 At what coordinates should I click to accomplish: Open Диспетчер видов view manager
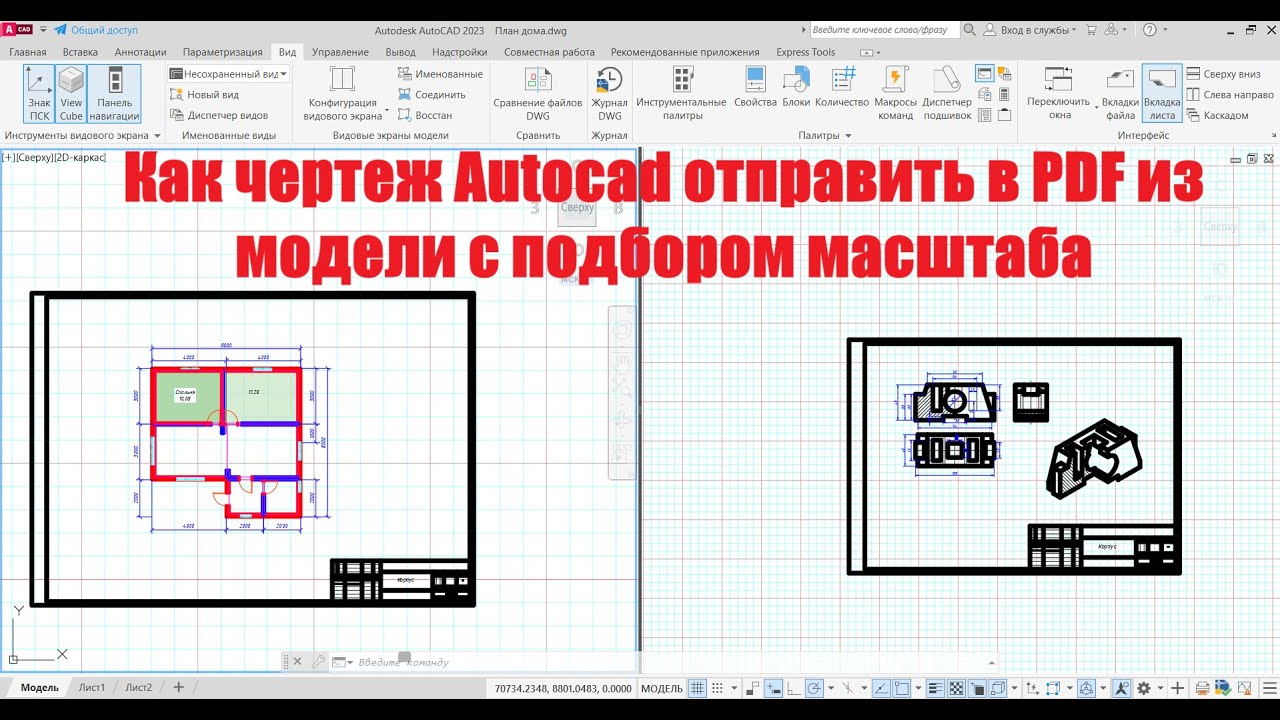218,115
